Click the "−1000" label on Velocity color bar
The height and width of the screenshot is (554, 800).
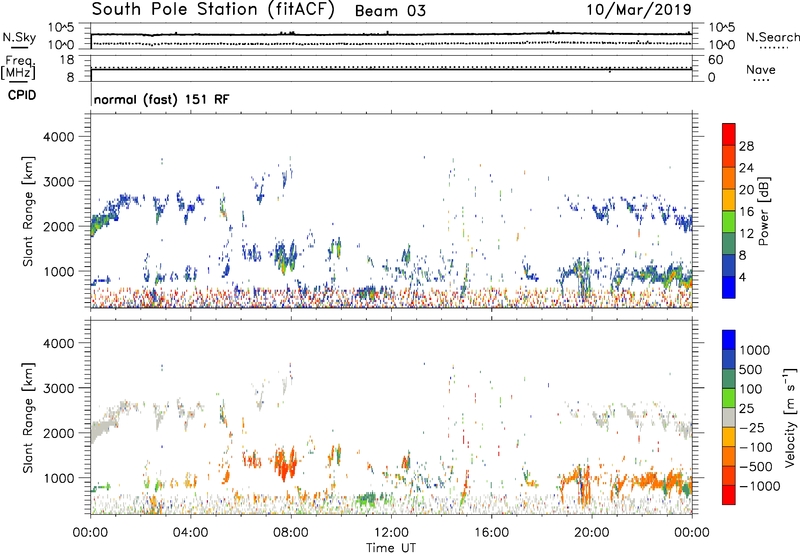(760, 486)
